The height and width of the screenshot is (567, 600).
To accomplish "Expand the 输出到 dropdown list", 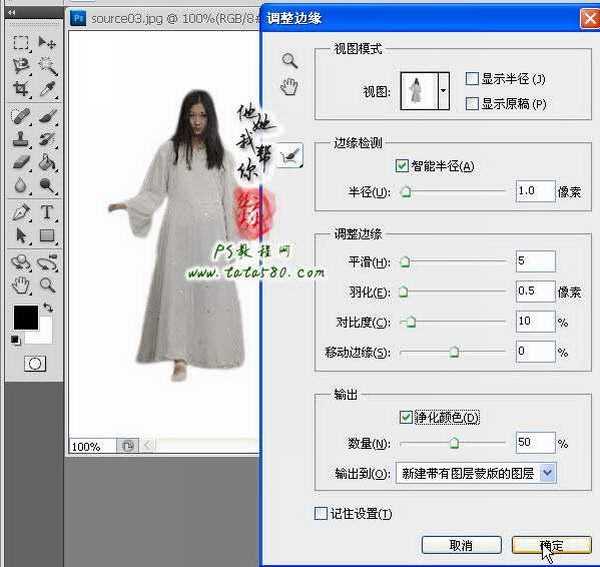I will tap(547, 473).
